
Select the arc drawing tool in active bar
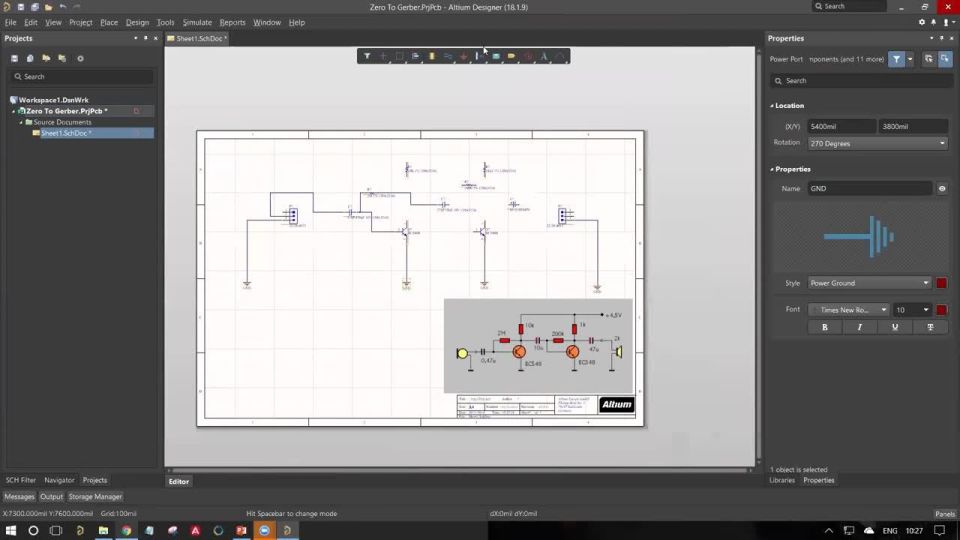click(560, 56)
